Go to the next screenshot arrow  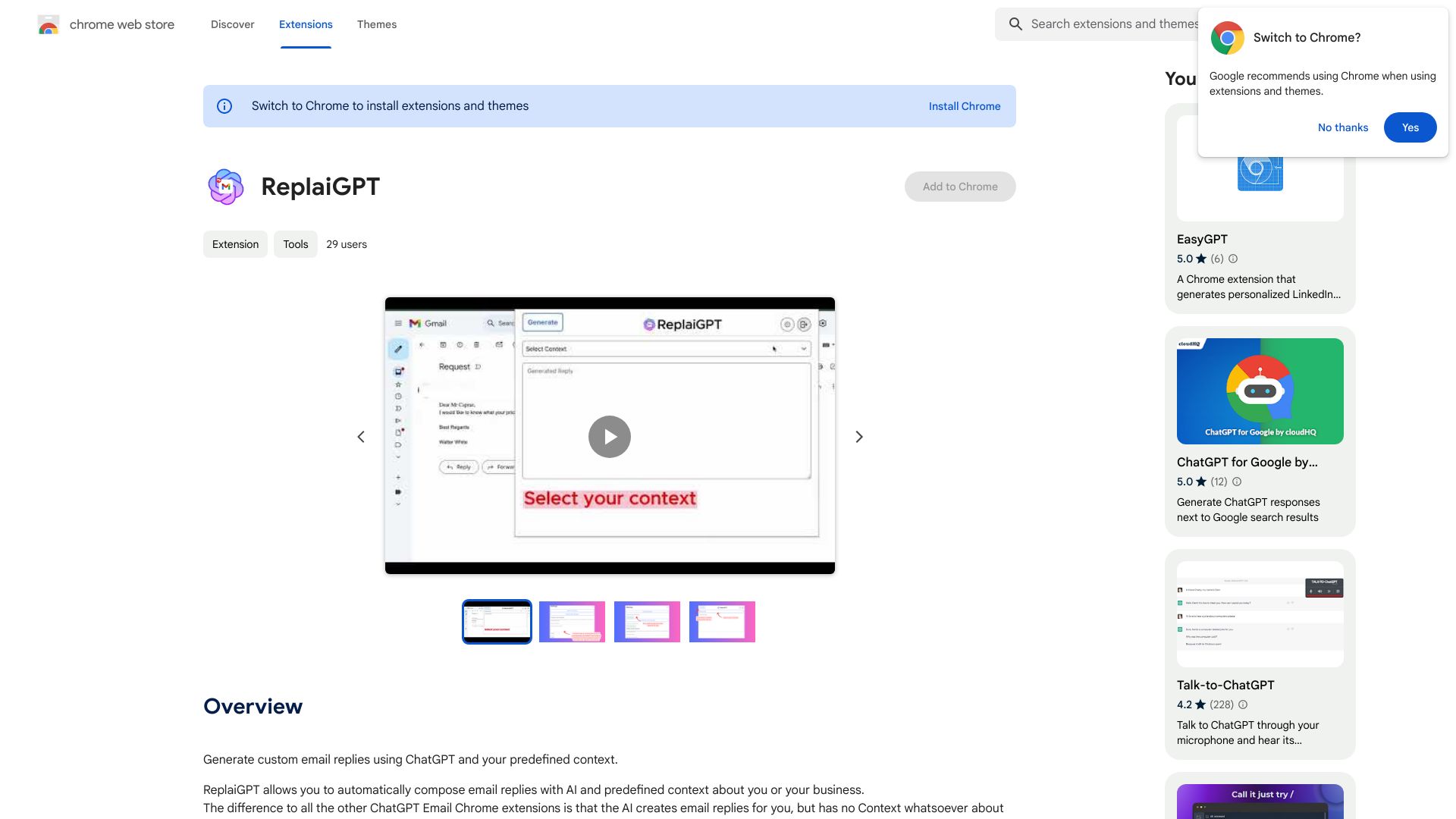859,437
